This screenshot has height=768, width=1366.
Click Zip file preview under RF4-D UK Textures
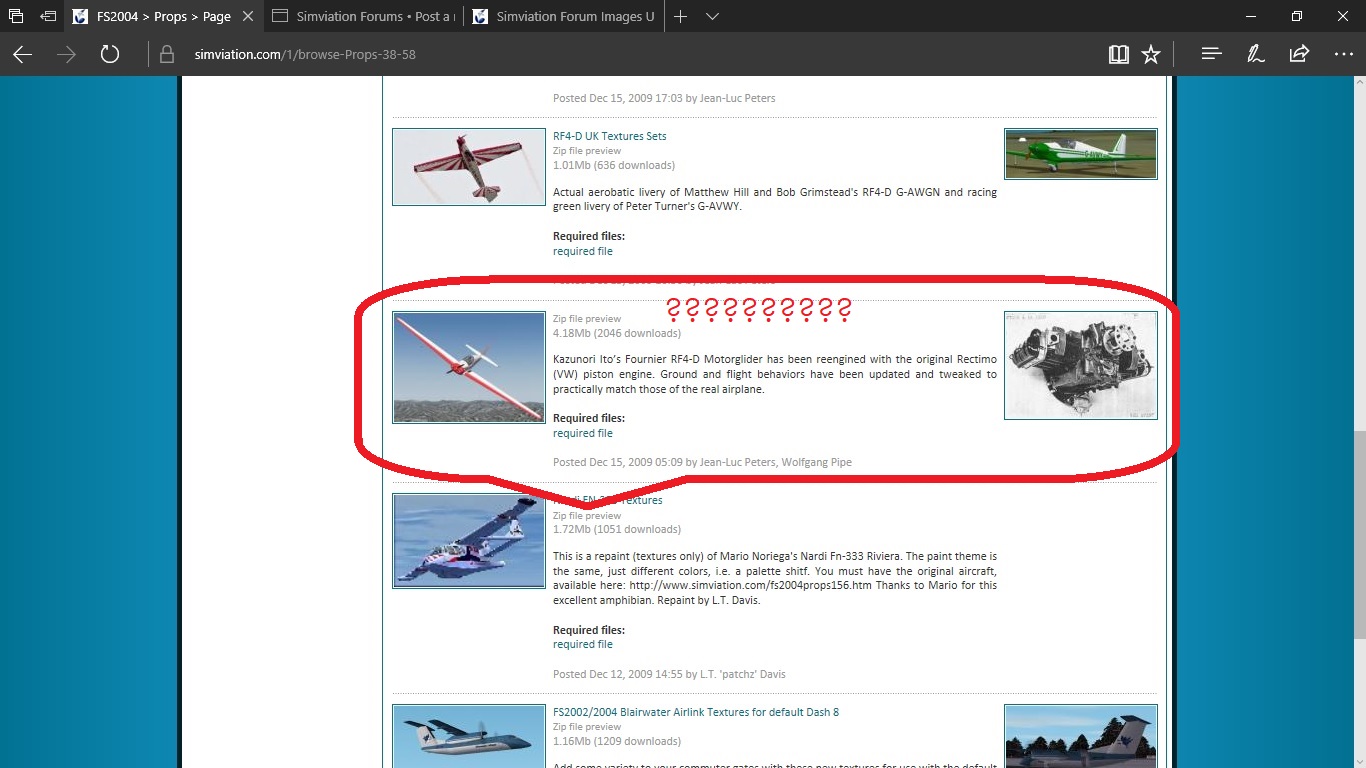(x=587, y=151)
